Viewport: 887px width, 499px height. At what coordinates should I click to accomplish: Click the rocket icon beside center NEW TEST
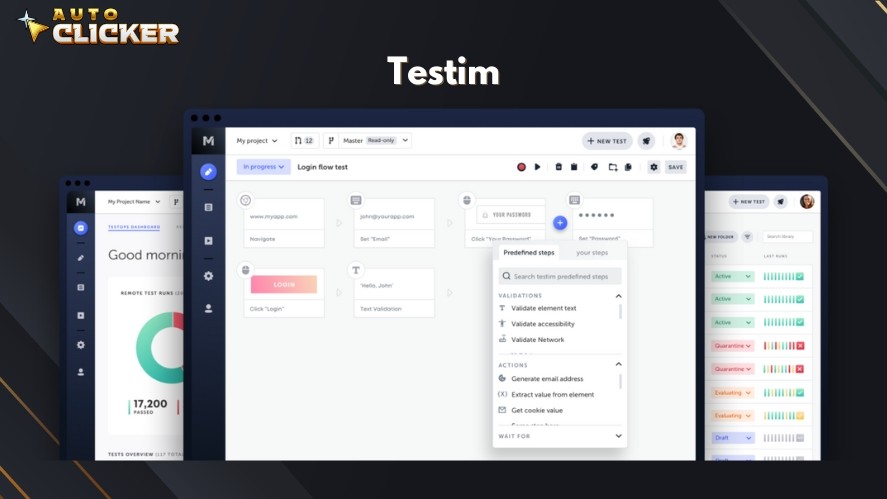[x=646, y=141]
